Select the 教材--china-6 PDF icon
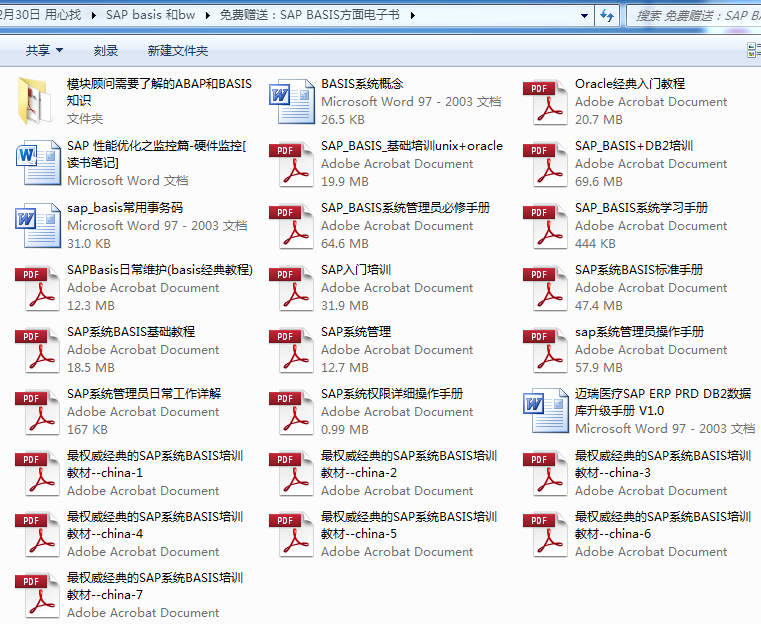Image resolution: width=761 pixels, height=624 pixels. pos(545,535)
